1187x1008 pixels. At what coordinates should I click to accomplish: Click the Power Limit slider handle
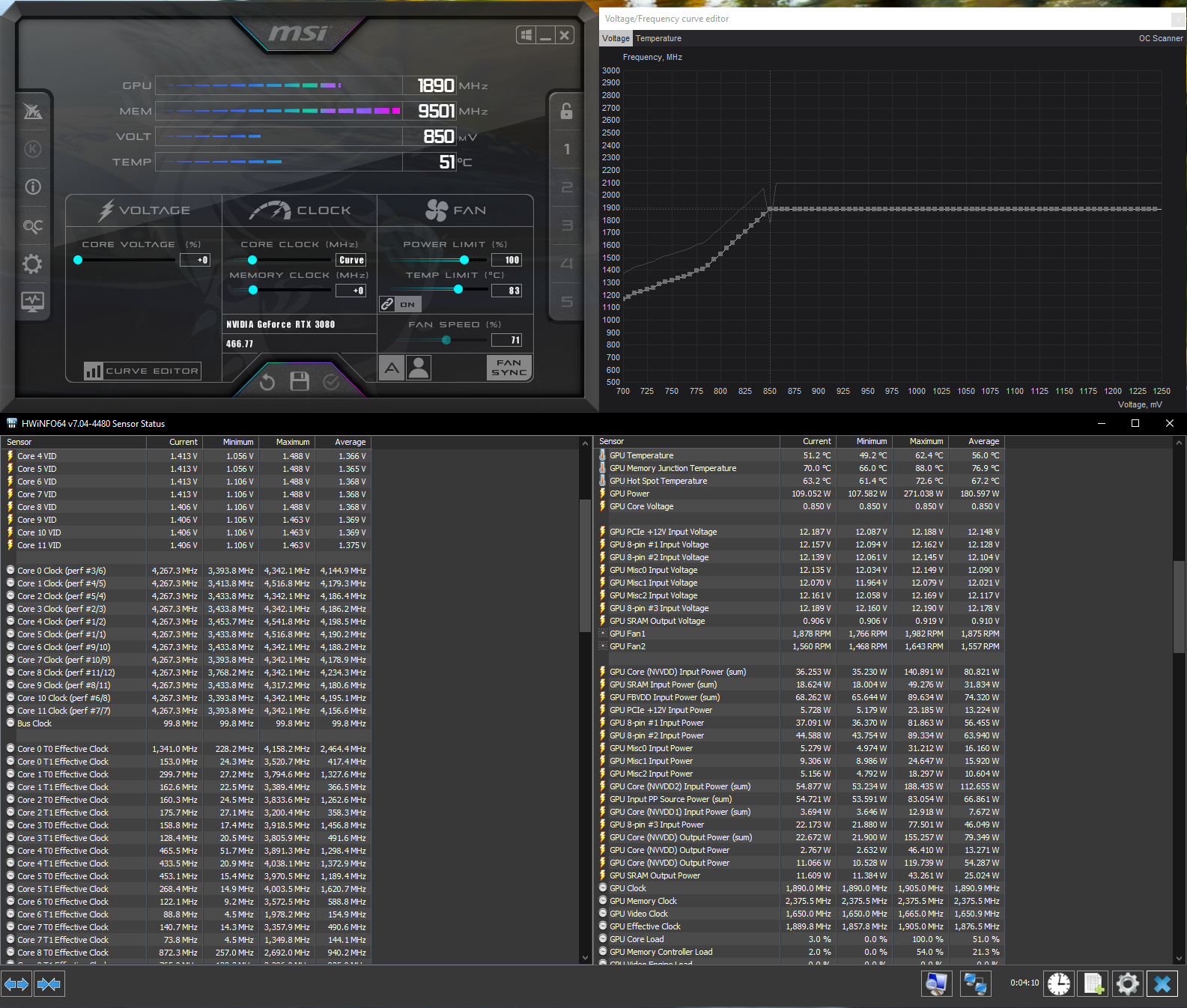pyautogui.click(x=464, y=260)
